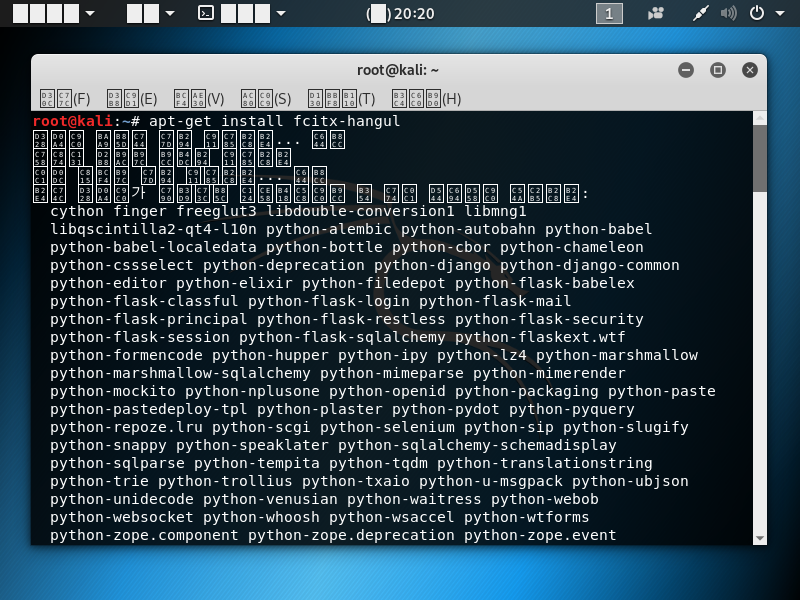The width and height of the screenshot is (800, 600).
Task: Click the scrollbar up arrow
Action: click(760, 118)
